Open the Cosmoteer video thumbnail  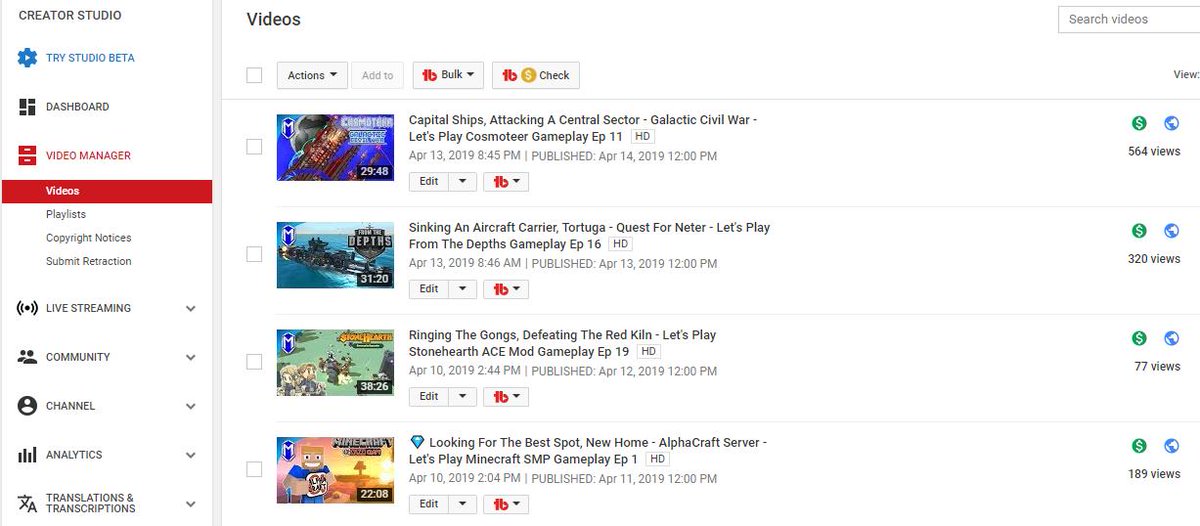coord(335,147)
